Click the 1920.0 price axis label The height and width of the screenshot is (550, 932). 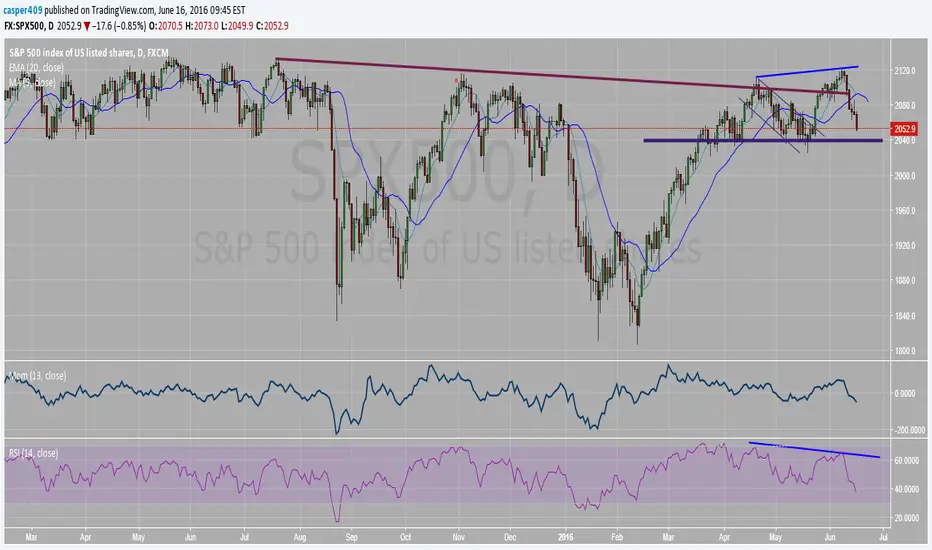[x=905, y=246]
